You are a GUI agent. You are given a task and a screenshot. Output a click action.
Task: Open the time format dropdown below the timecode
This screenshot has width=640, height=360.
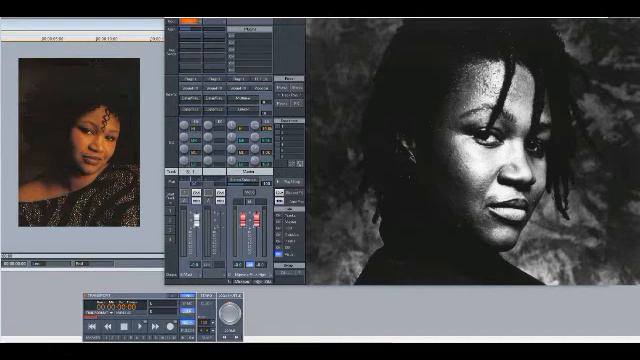(x=99, y=313)
